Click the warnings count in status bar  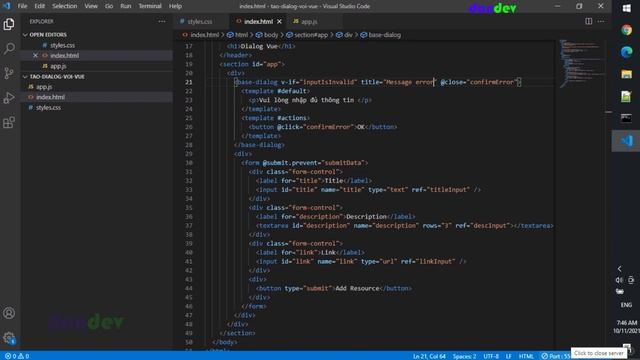[x=24, y=356]
